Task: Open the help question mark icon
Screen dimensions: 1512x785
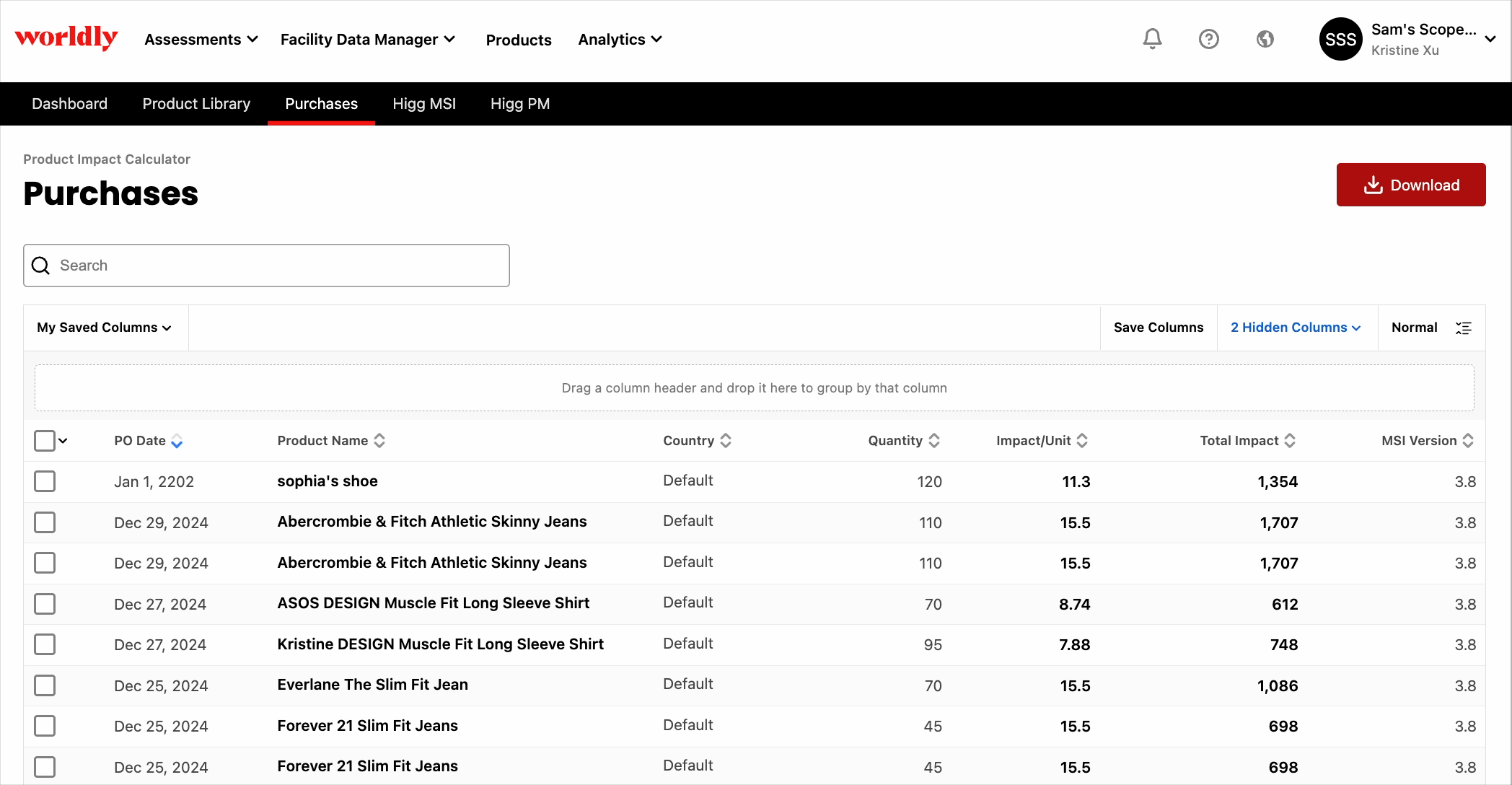Action: coord(1209,39)
